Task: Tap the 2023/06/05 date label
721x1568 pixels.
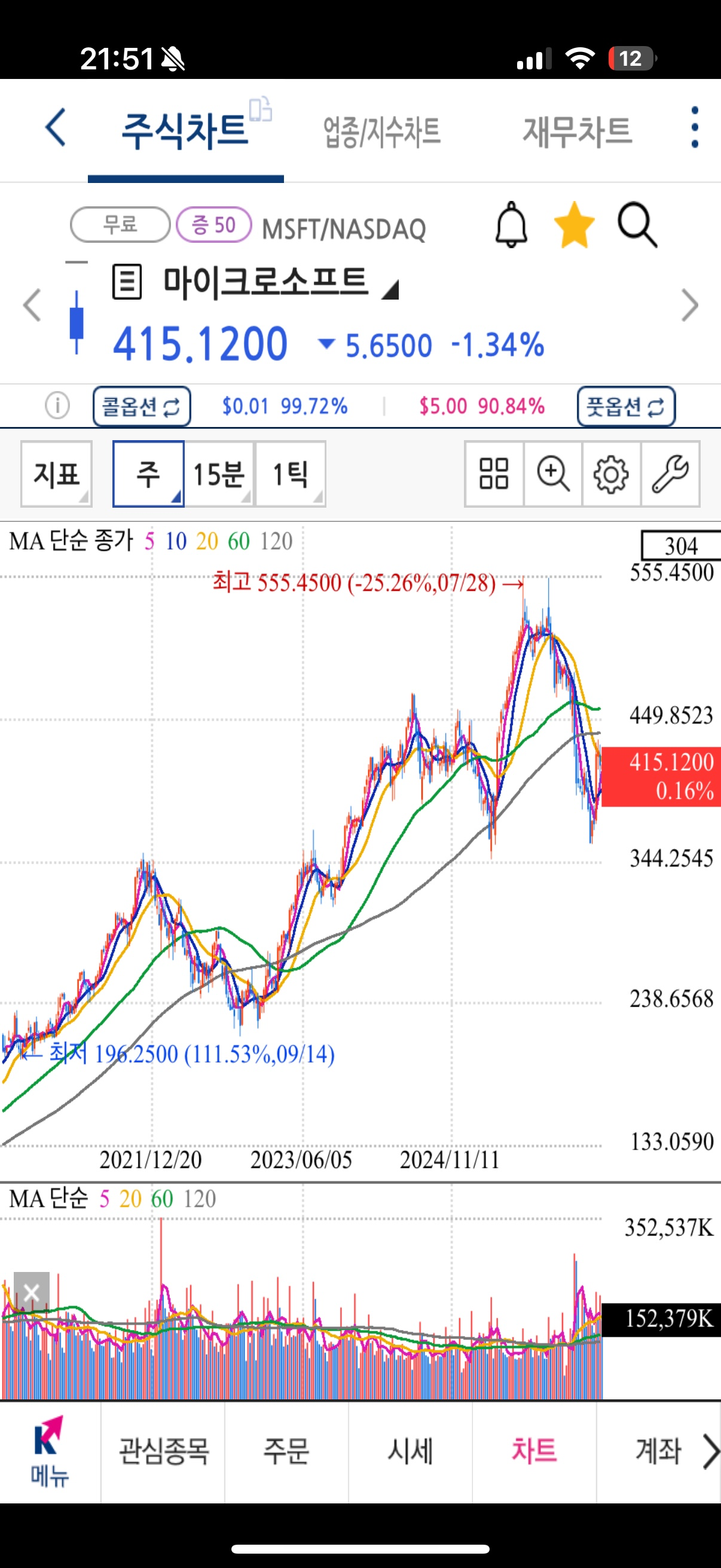Action: (x=301, y=1159)
